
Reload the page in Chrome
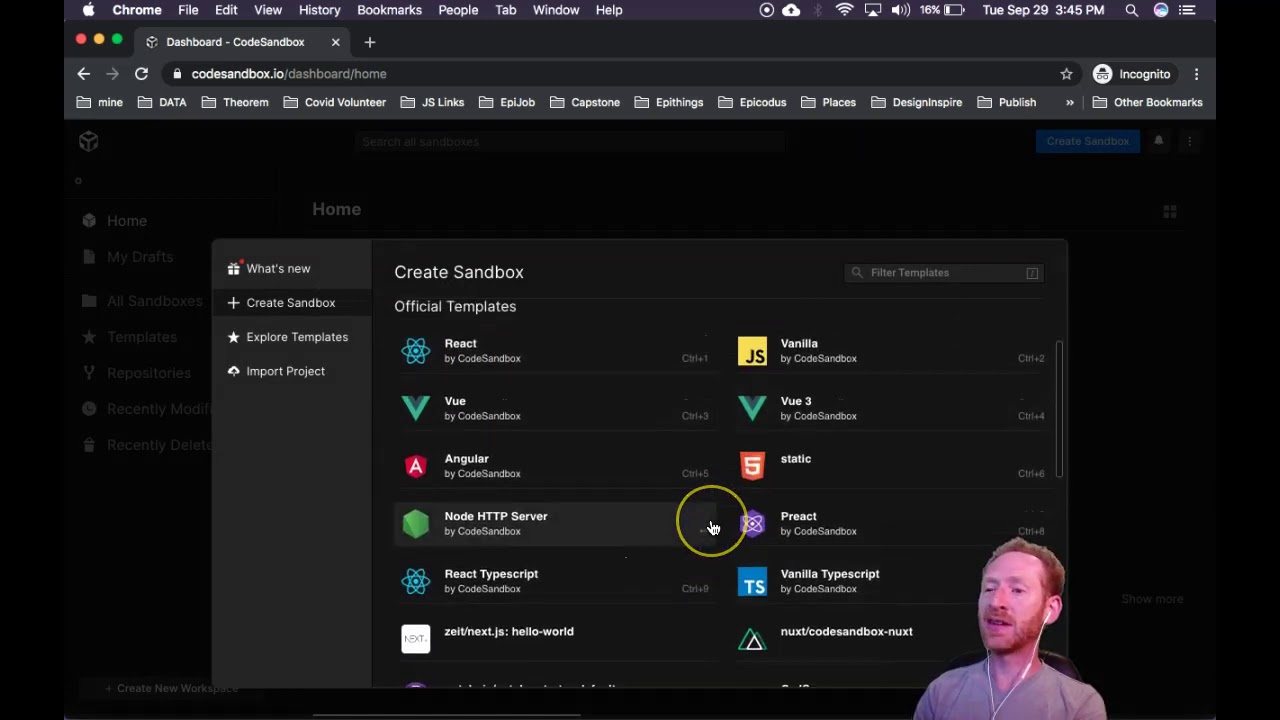pyautogui.click(x=141, y=74)
